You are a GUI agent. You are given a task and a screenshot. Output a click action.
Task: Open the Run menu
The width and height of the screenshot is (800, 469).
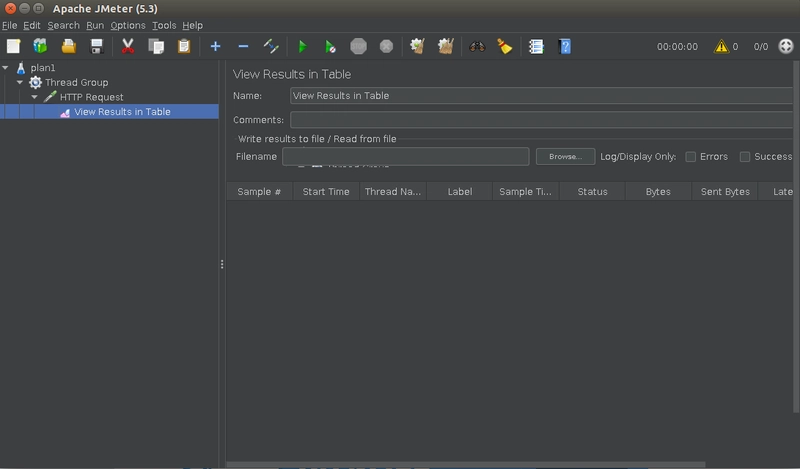(95, 25)
